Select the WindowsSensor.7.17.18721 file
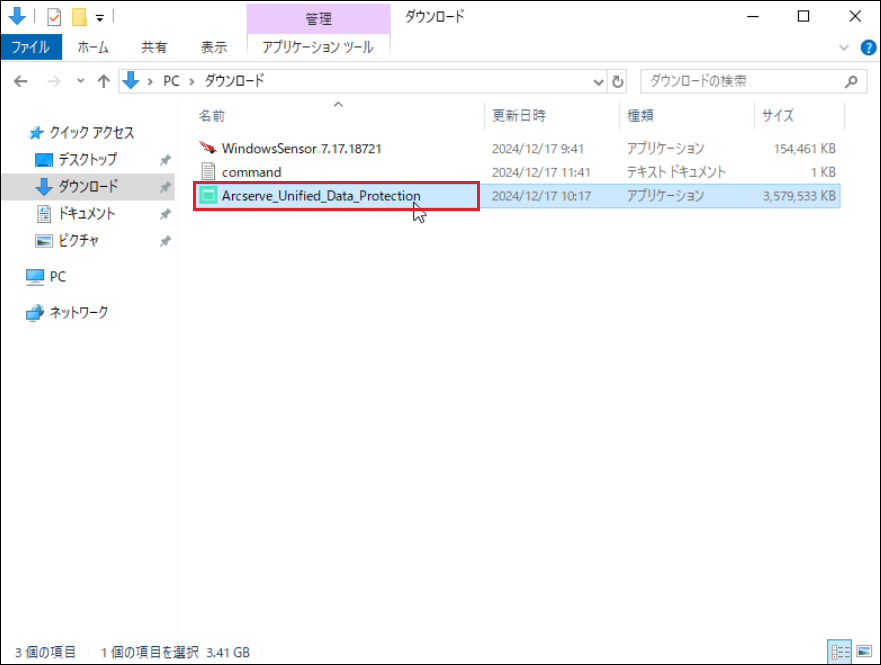This screenshot has height=665, width=881. [x=301, y=149]
